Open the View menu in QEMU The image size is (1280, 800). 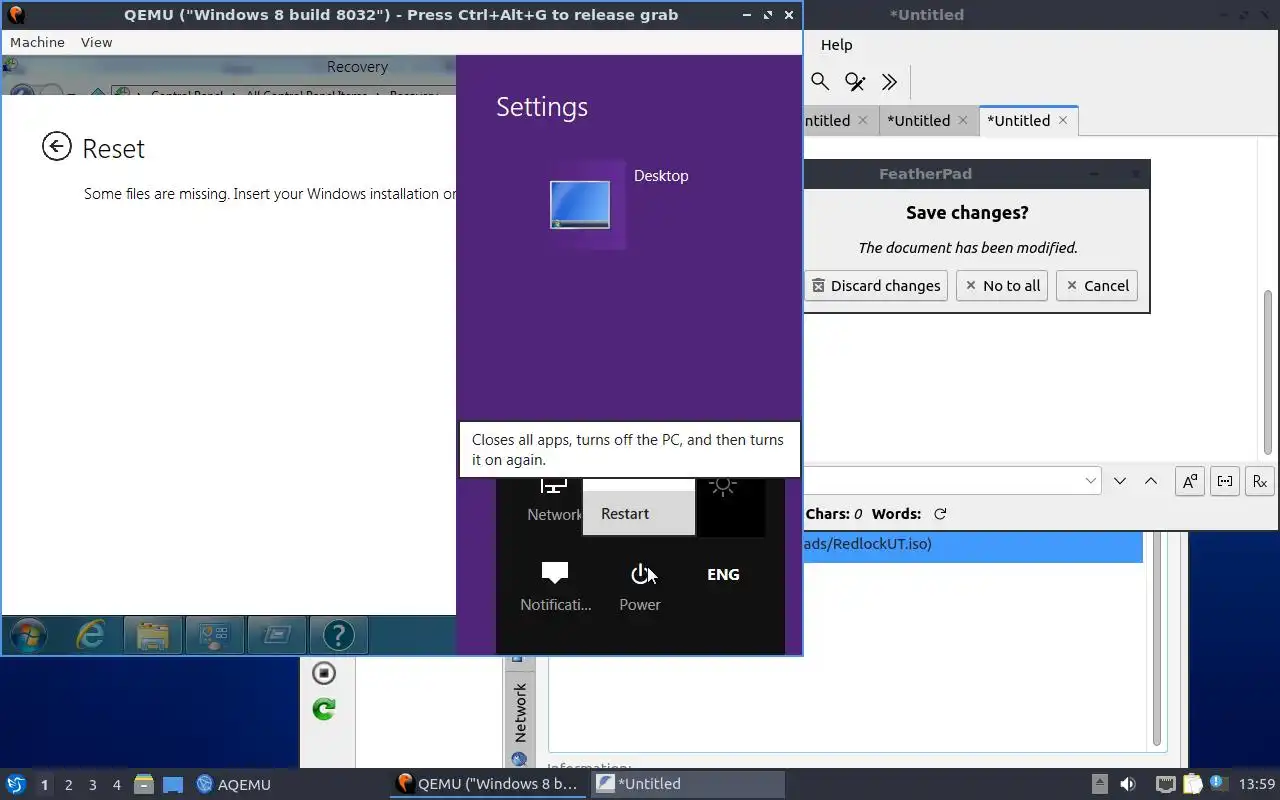pos(96,42)
